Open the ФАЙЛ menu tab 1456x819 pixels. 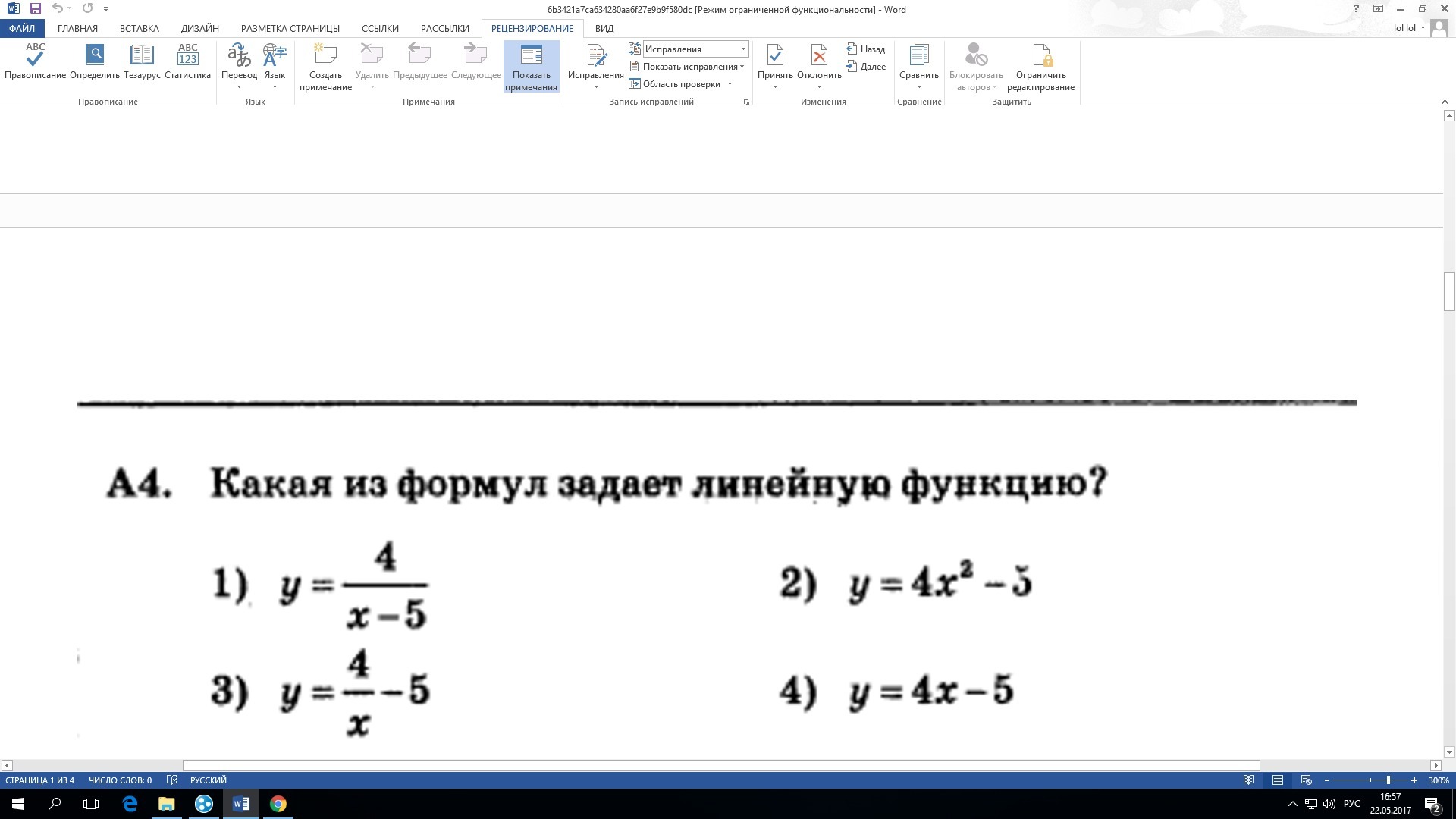pyautogui.click(x=22, y=28)
